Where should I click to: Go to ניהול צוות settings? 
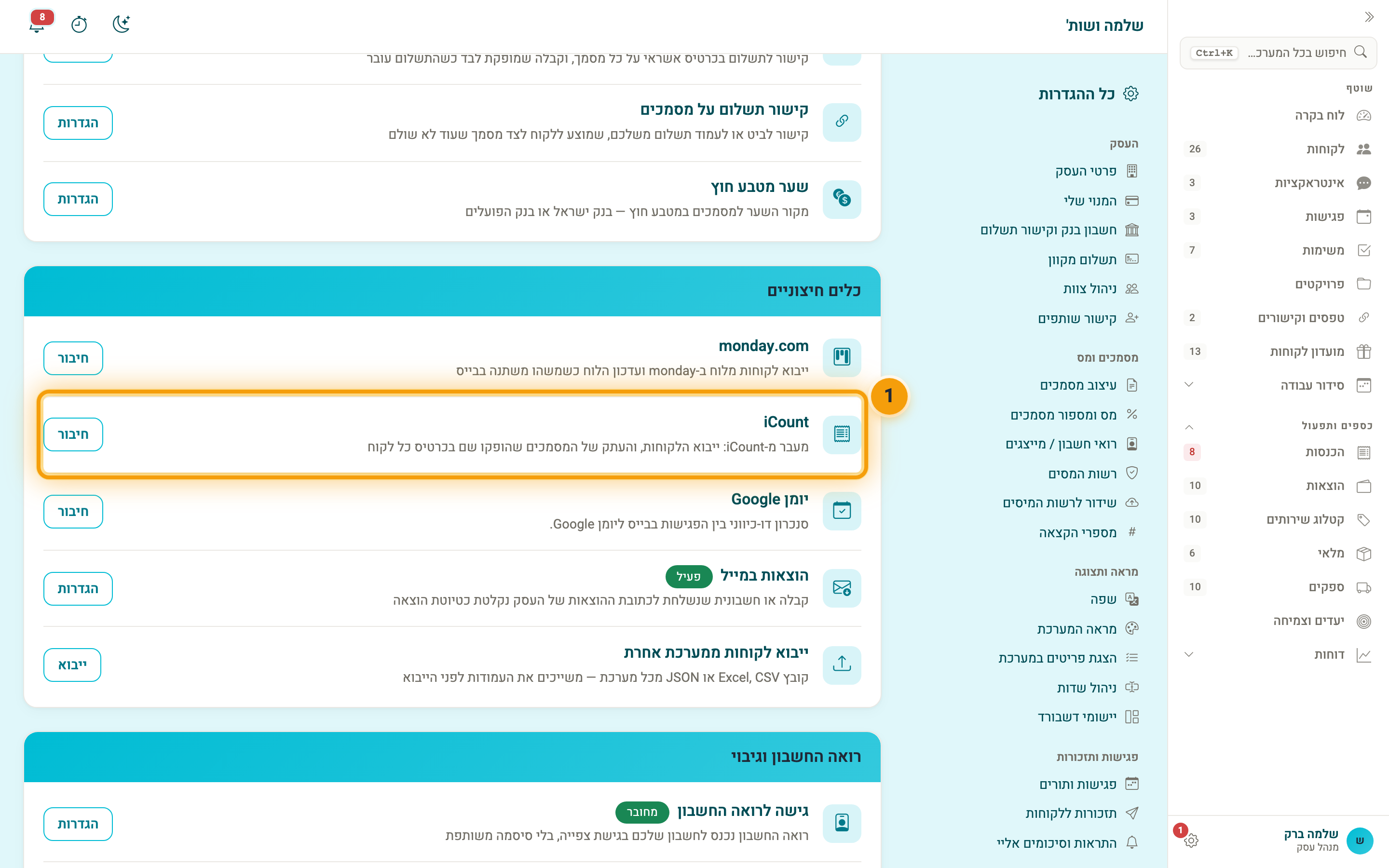[x=1100, y=289]
